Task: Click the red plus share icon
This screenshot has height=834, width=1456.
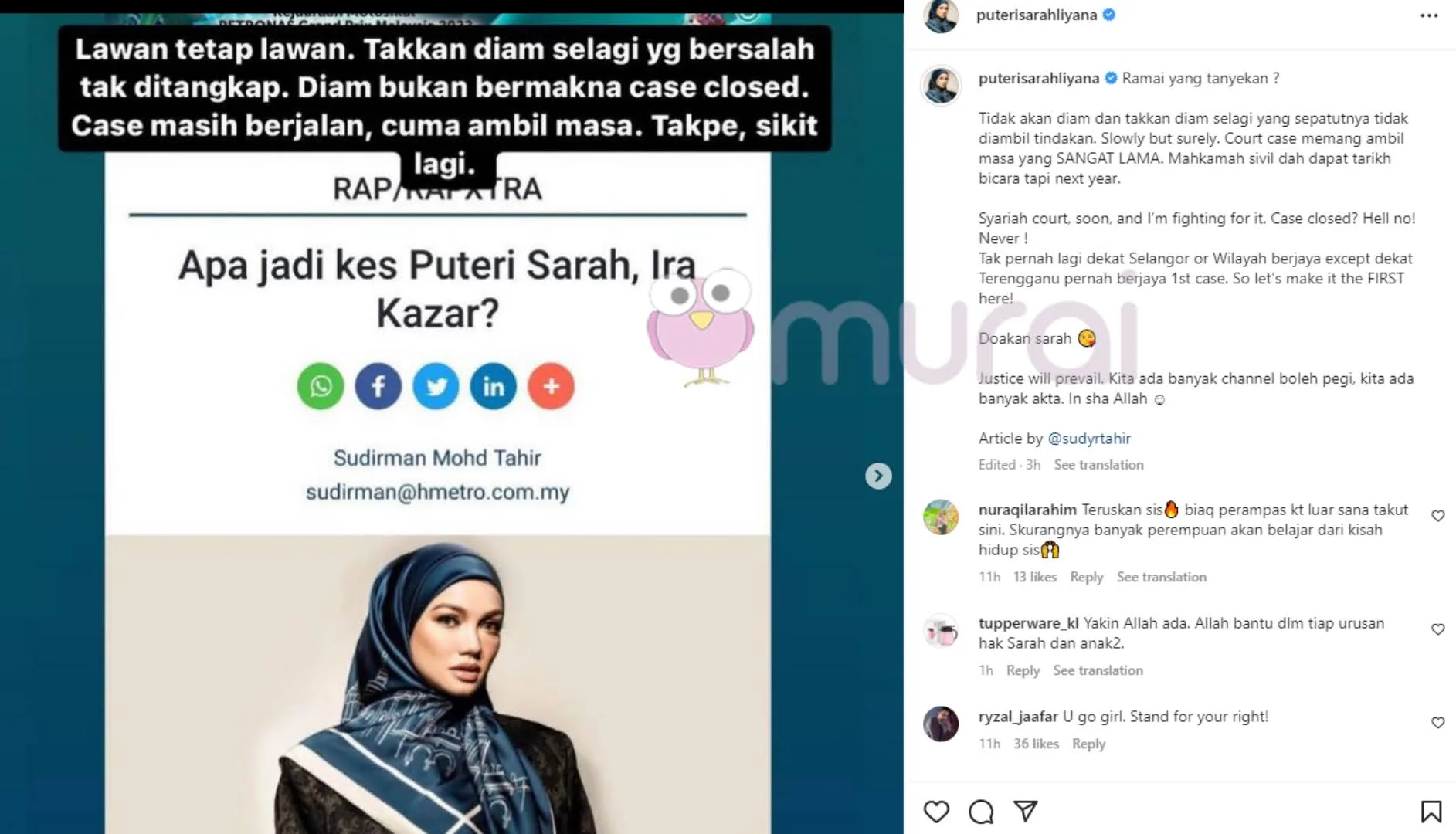Action: [x=551, y=386]
